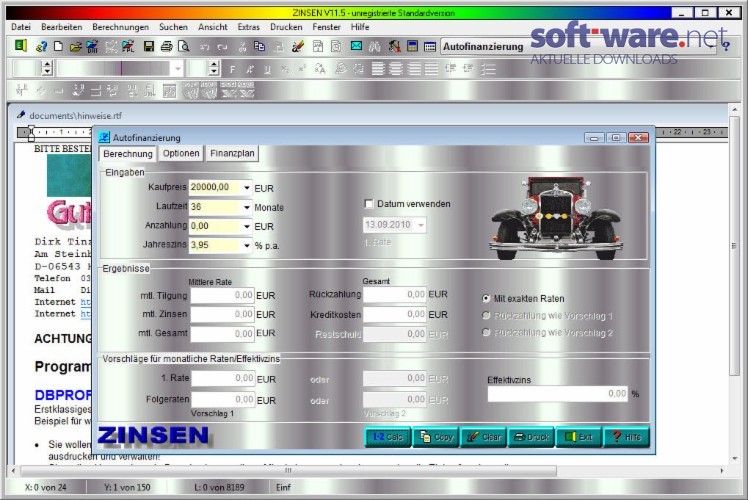This screenshot has height=500, width=748.
Task: Toggle the bullet list icon
Action: (488, 70)
